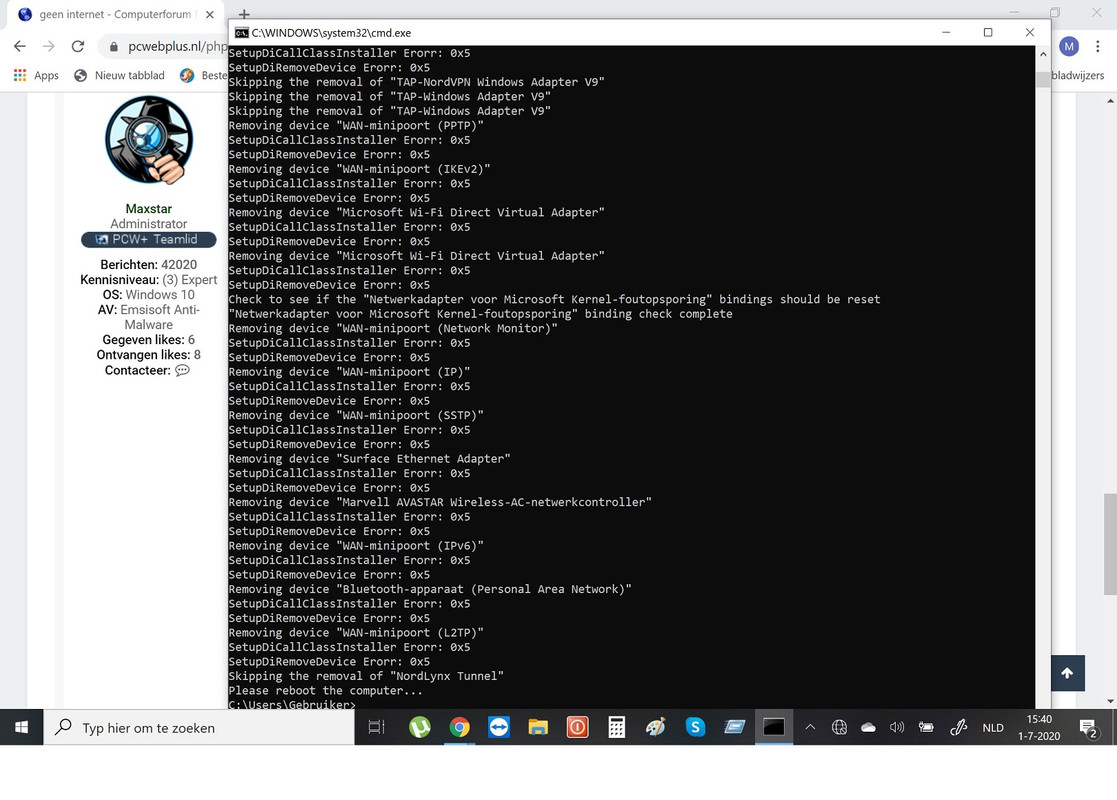Screen dimensions: 1117x800
Task: Open network status tray icon
Action: [x=839, y=727]
